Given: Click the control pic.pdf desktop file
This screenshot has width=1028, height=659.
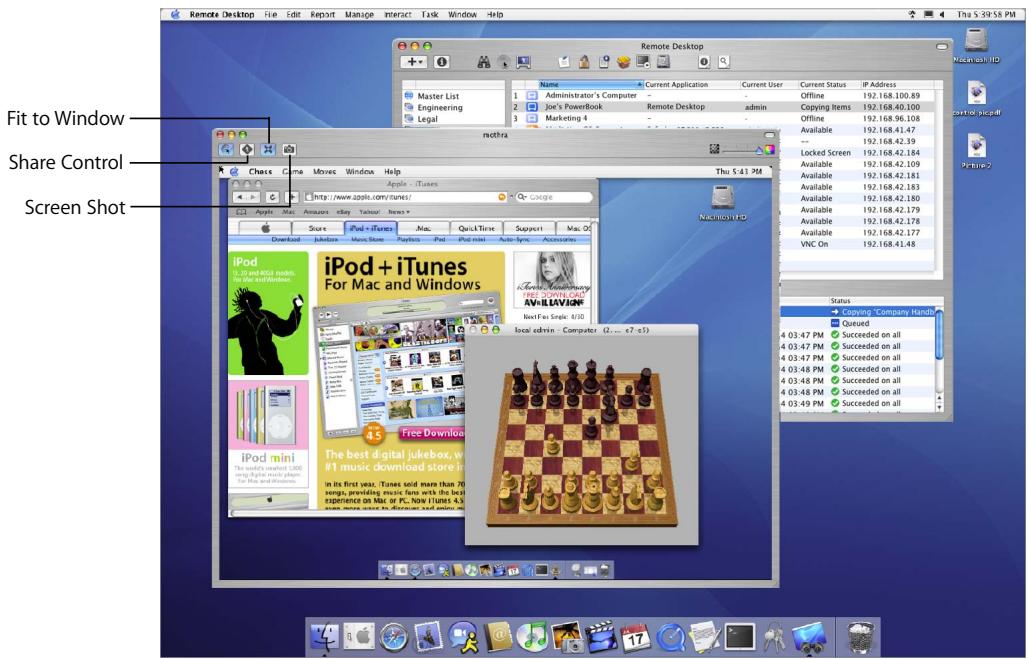Looking at the screenshot, I should 977,98.
